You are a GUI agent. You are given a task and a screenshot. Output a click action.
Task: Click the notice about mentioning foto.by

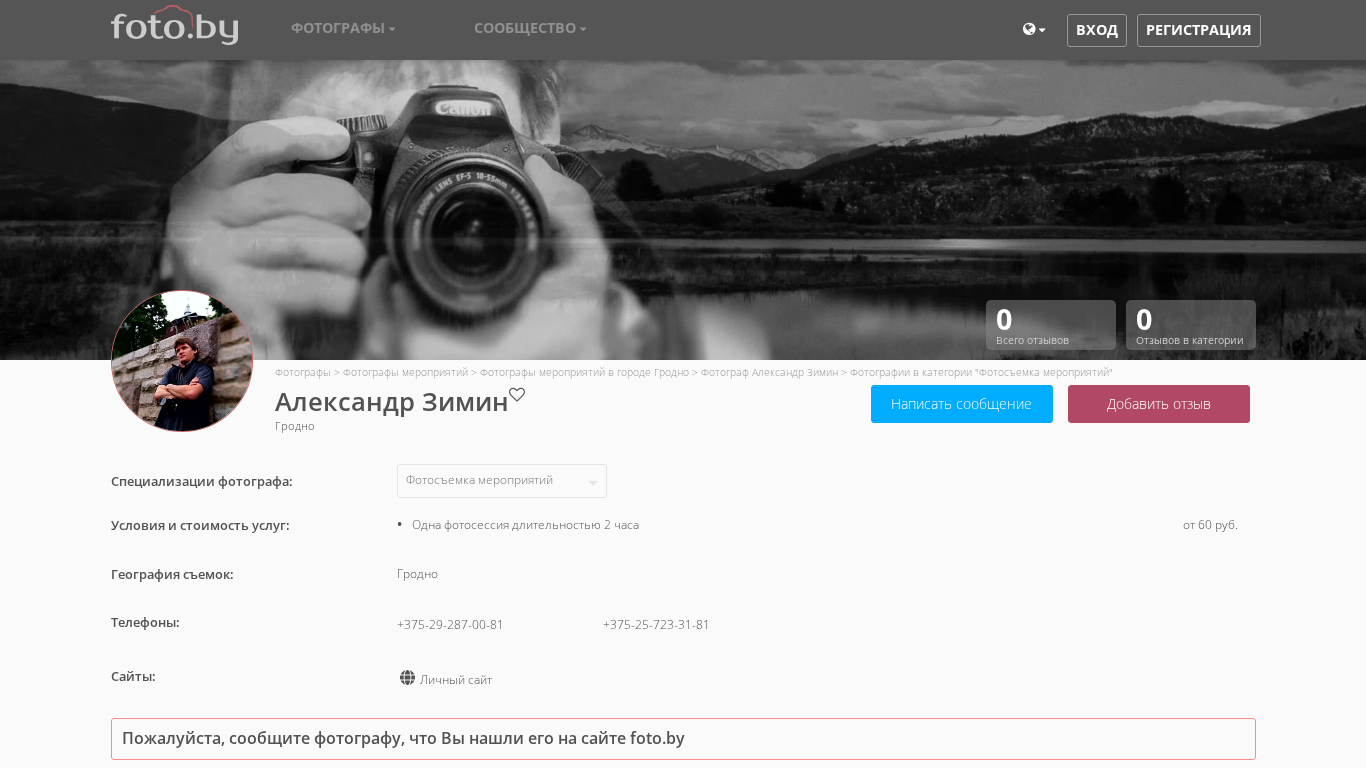pyautogui.click(x=683, y=739)
